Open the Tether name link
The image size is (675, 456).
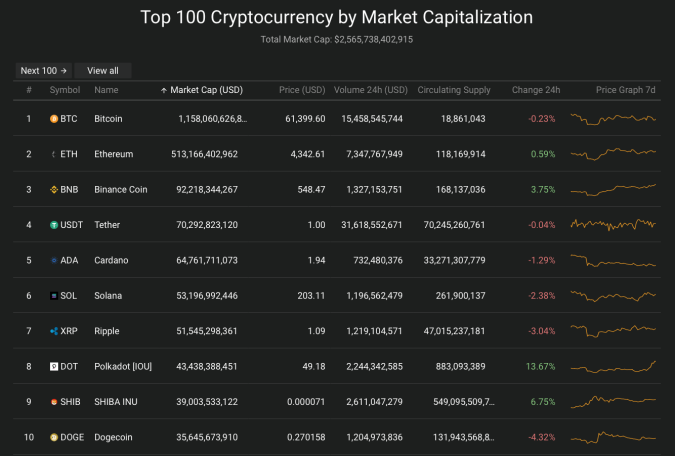click(x=107, y=225)
